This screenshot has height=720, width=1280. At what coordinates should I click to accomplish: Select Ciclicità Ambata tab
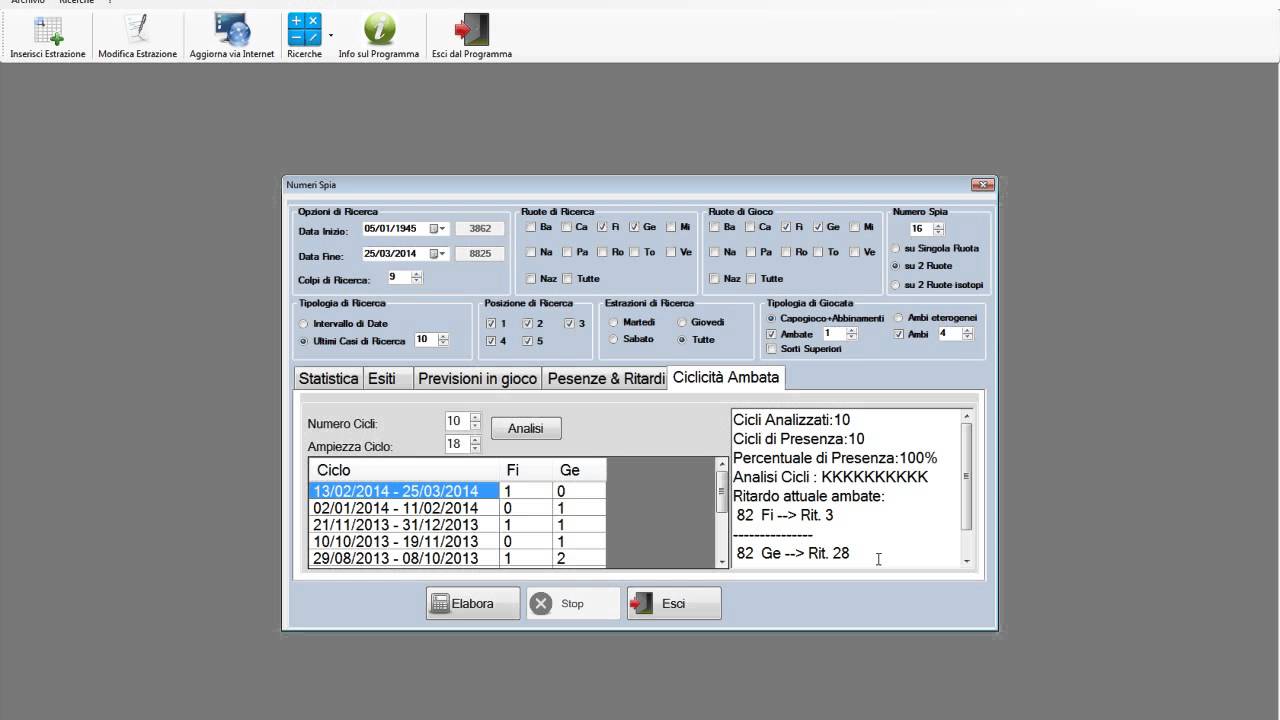(726, 377)
